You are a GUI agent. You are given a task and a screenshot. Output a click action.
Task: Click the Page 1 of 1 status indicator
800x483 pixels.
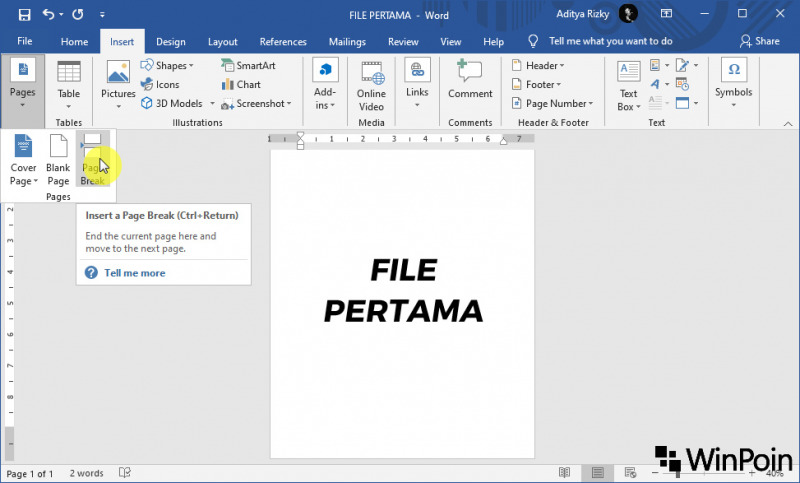point(30,474)
